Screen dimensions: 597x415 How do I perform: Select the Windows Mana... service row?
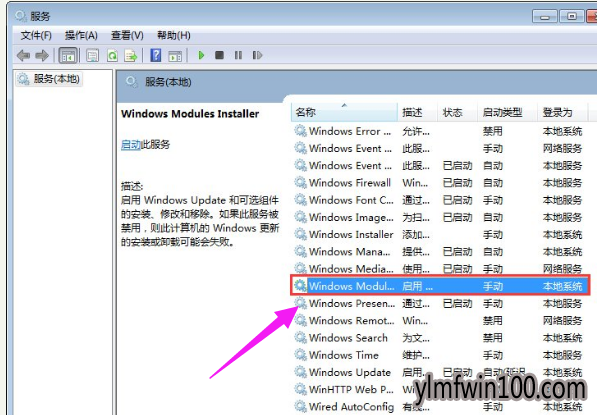click(440, 252)
